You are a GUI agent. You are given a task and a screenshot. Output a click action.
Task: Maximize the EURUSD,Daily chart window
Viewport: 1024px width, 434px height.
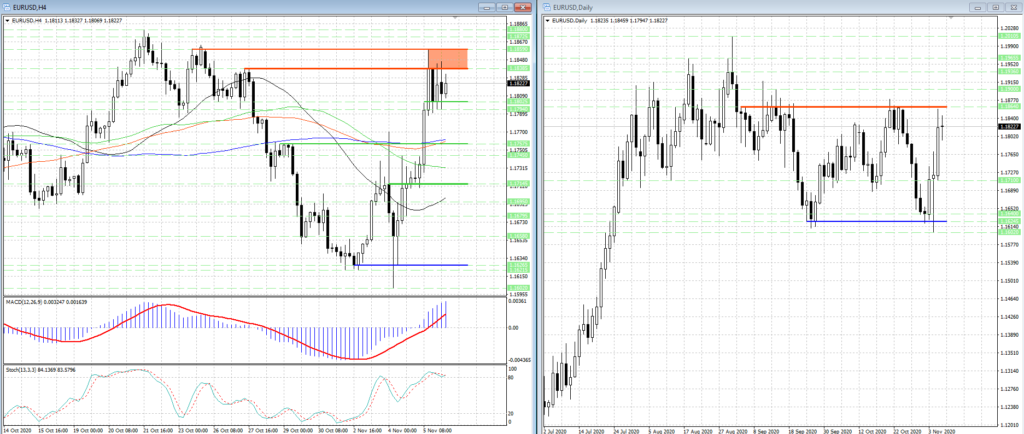click(995, 7)
